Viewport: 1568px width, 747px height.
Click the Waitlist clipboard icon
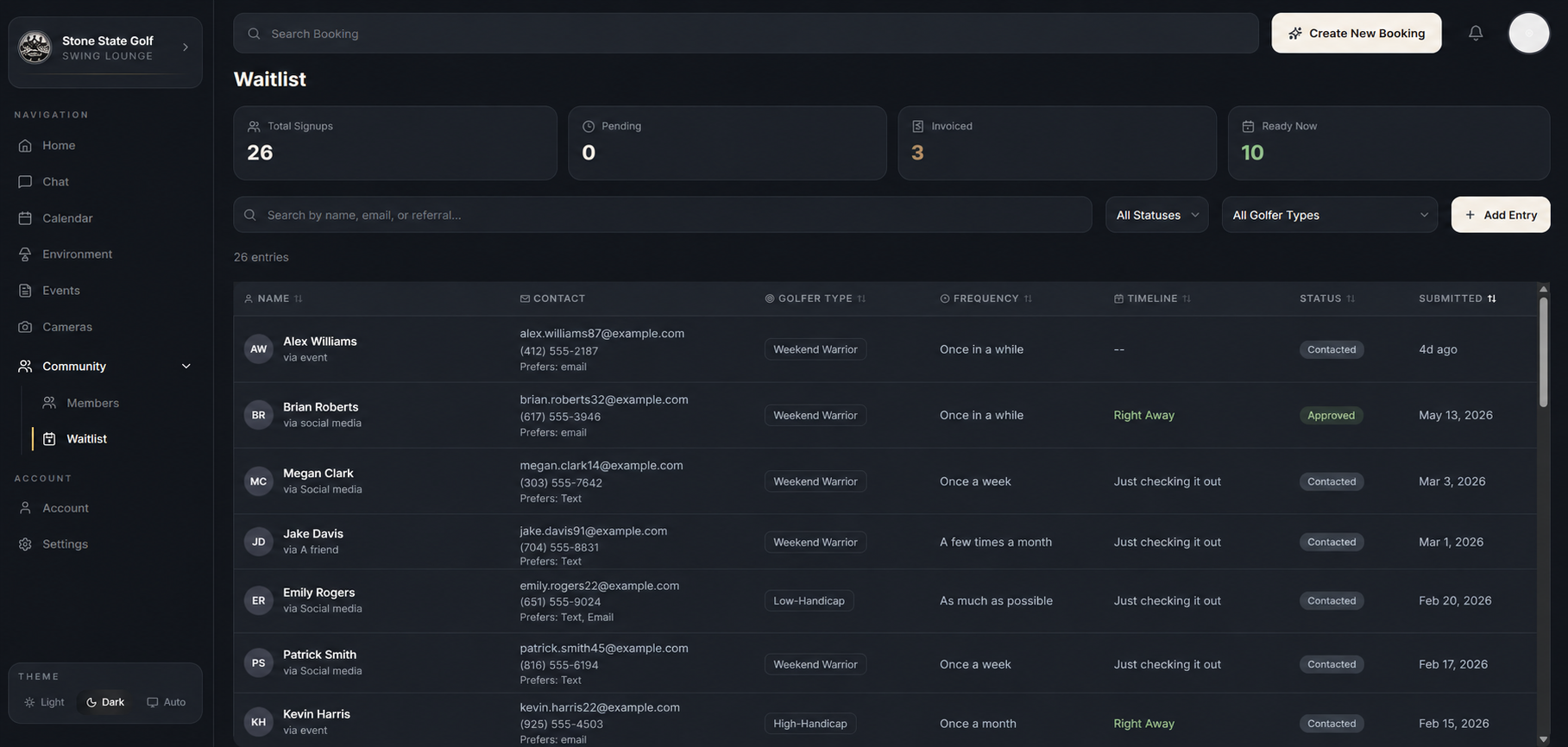pos(49,439)
